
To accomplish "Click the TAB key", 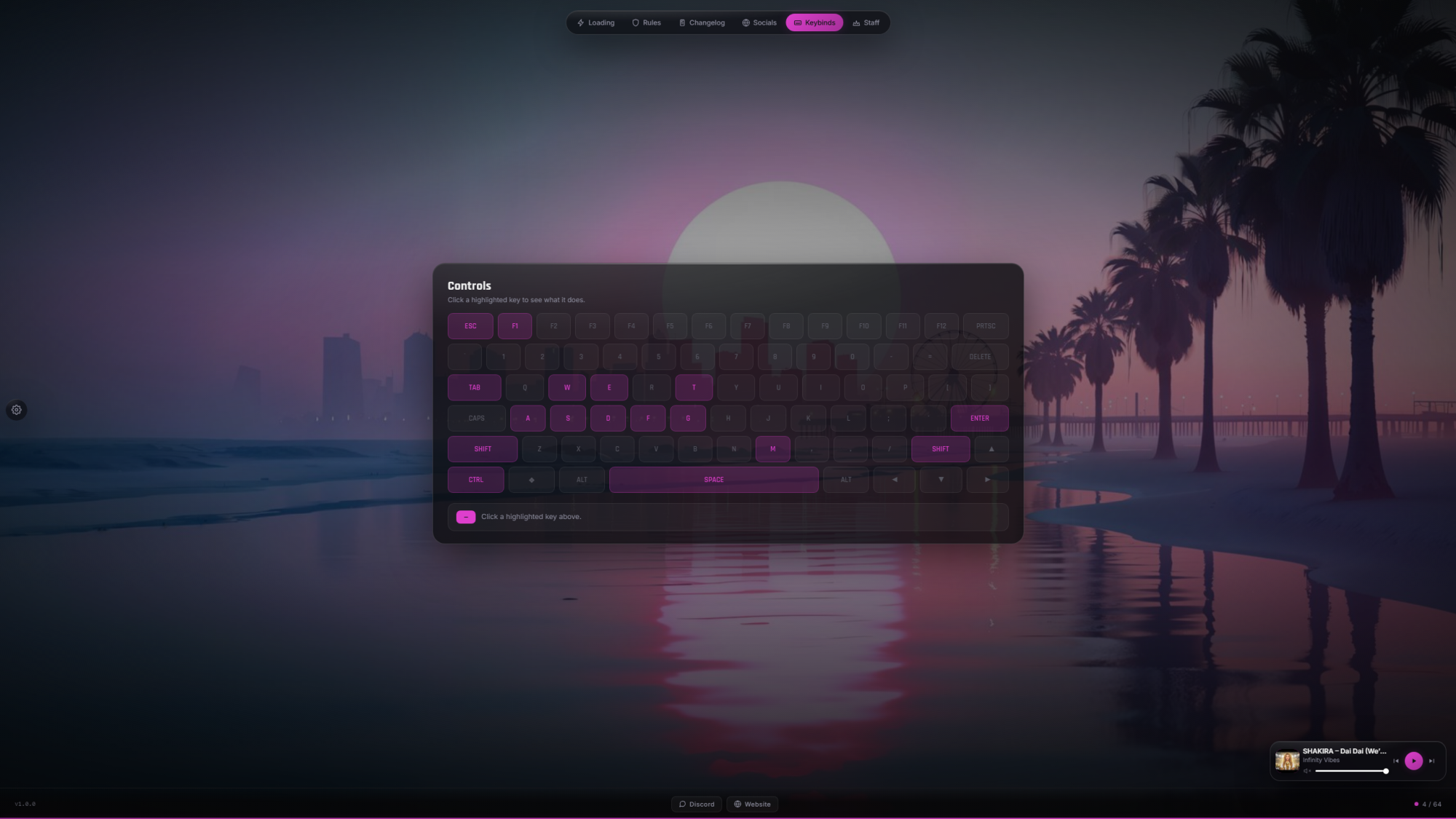I will click(475, 387).
